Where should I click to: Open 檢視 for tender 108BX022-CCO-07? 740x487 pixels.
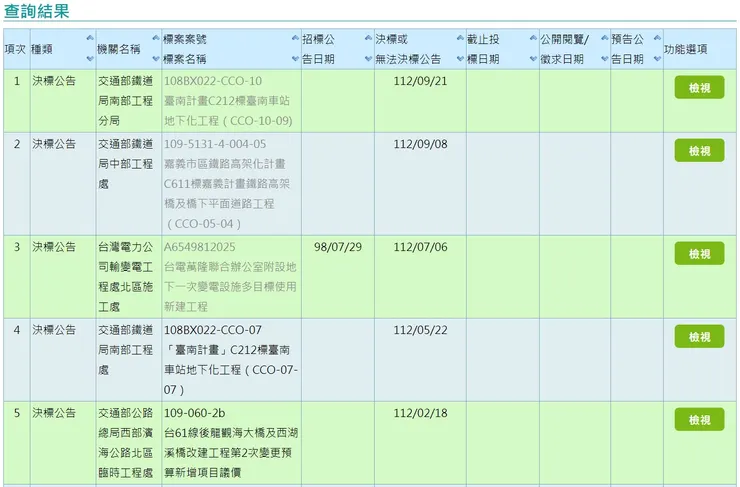(x=699, y=336)
